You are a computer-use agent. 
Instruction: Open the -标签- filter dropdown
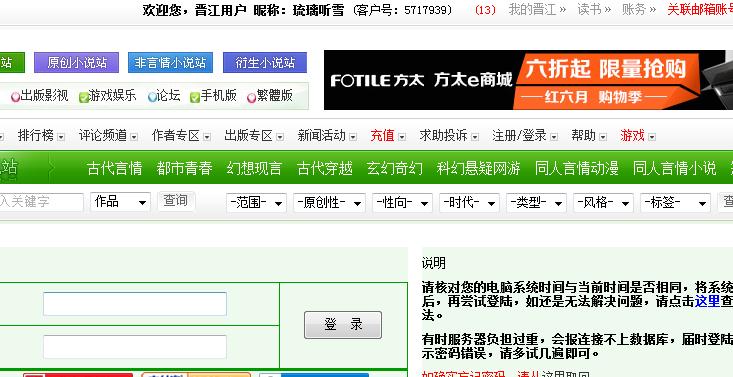pyautogui.click(x=675, y=203)
